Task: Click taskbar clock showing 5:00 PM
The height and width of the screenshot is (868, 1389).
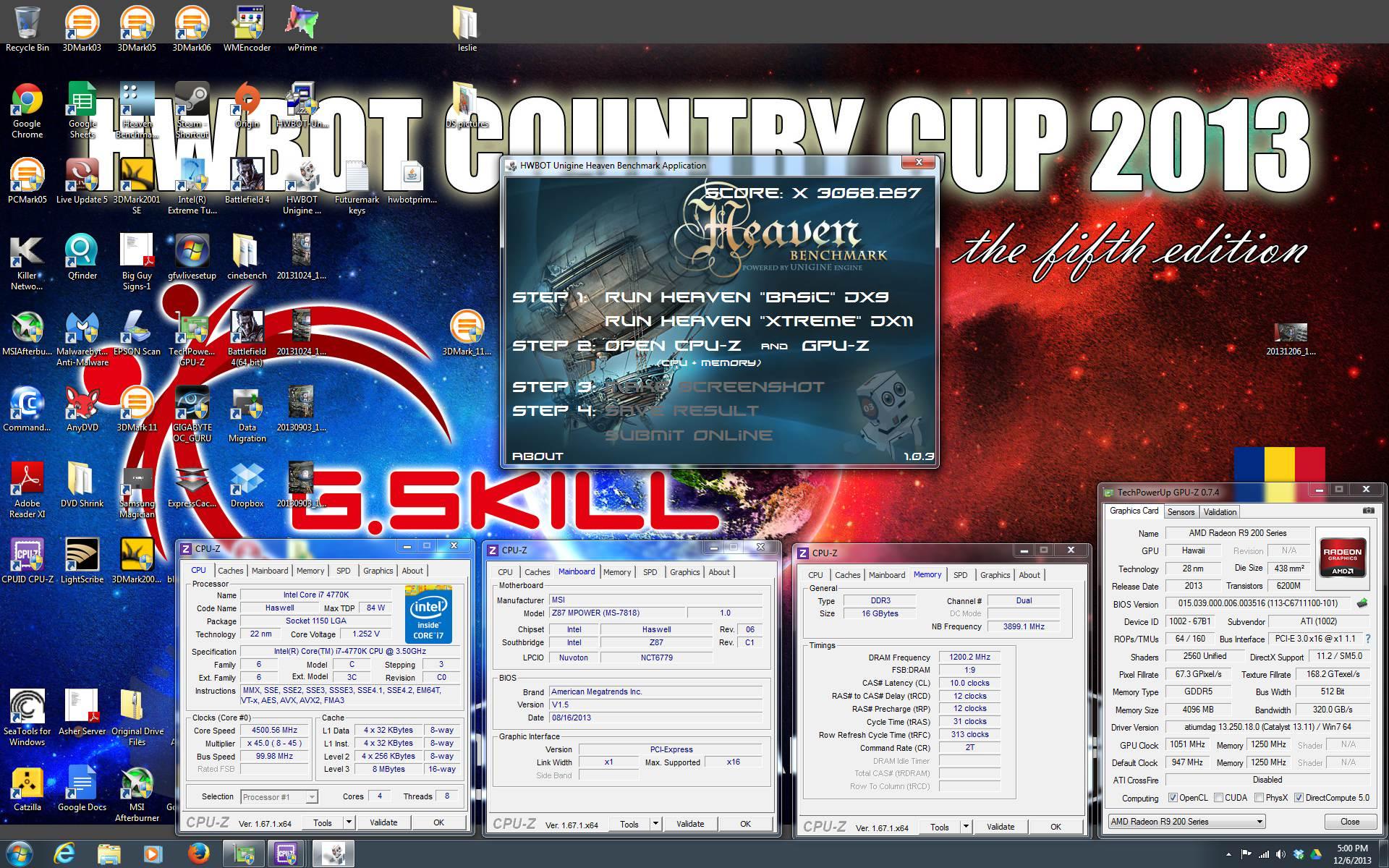Action: pos(1352,854)
